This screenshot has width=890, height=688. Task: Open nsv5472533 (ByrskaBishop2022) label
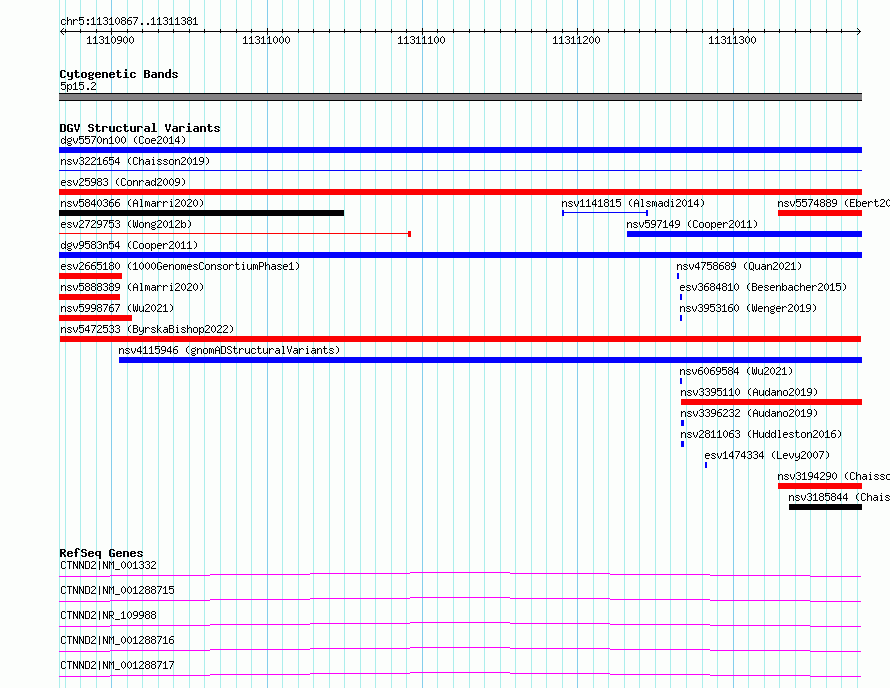[x=147, y=329]
